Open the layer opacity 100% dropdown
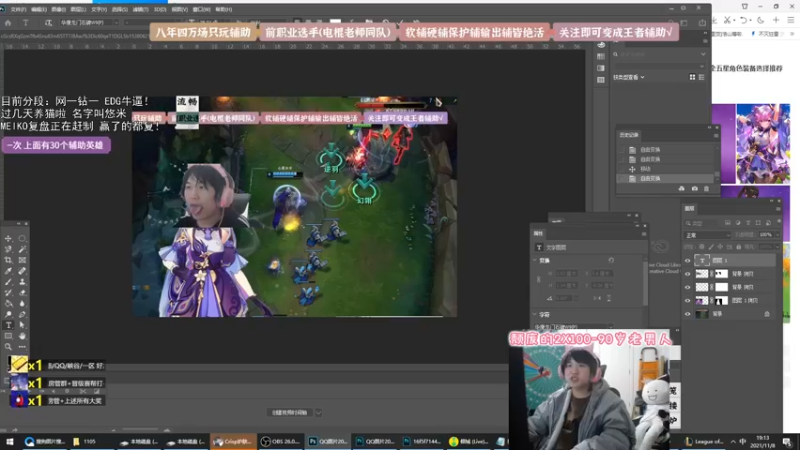Viewport: 800px width, 450px height. tap(778, 235)
